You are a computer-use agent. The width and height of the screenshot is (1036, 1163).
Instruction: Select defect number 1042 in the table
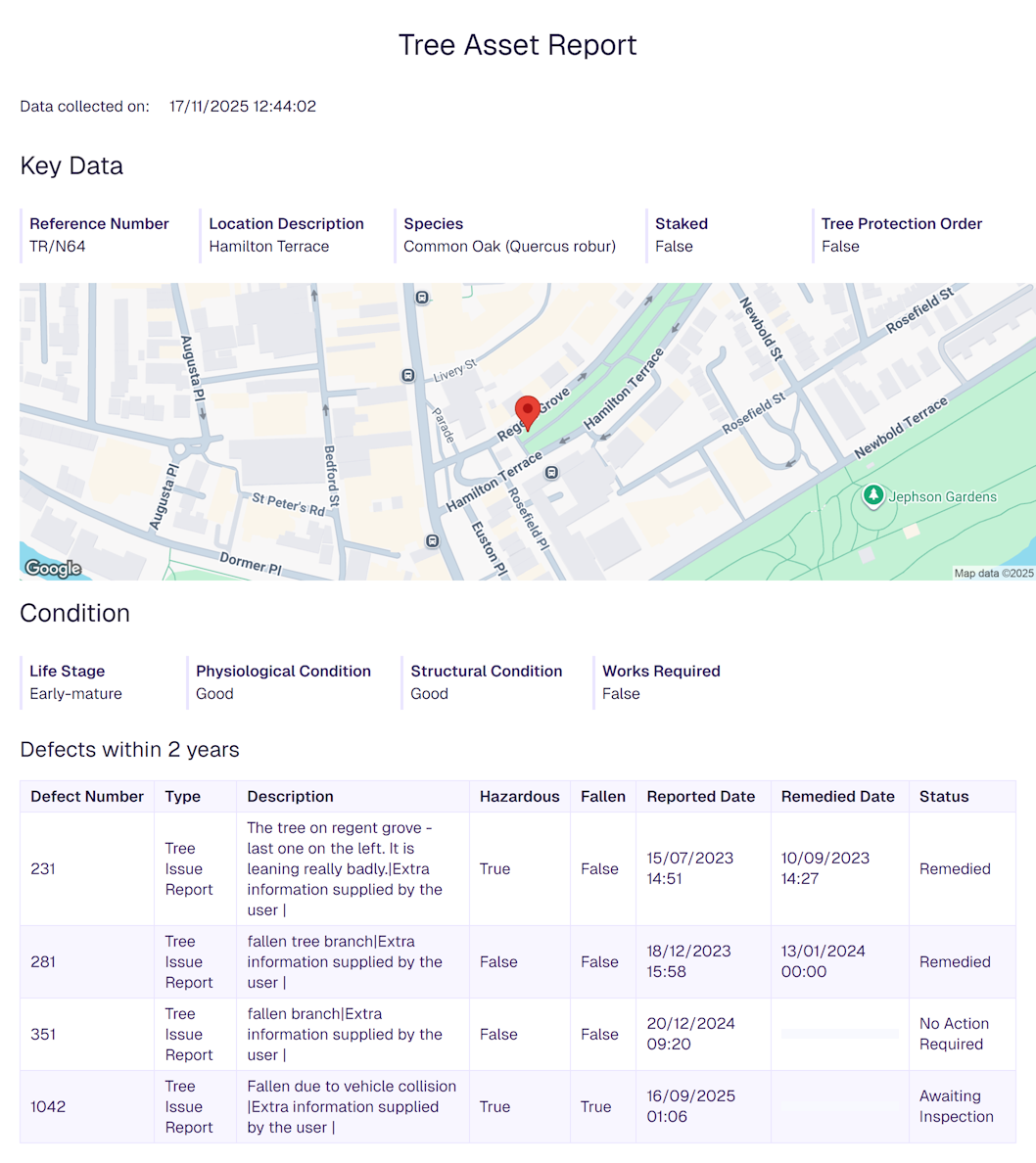pyautogui.click(x=48, y=1106)
